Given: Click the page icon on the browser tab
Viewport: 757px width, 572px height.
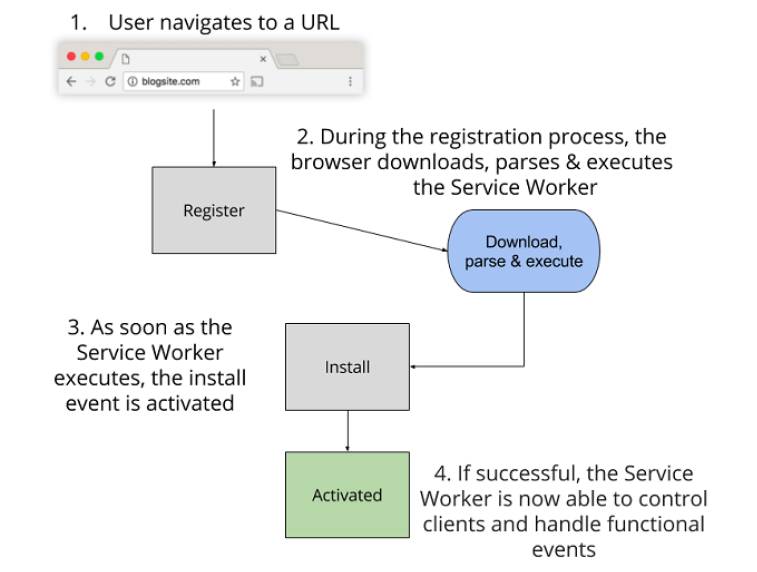Looking at the screenshot, I should click(127, 58).
